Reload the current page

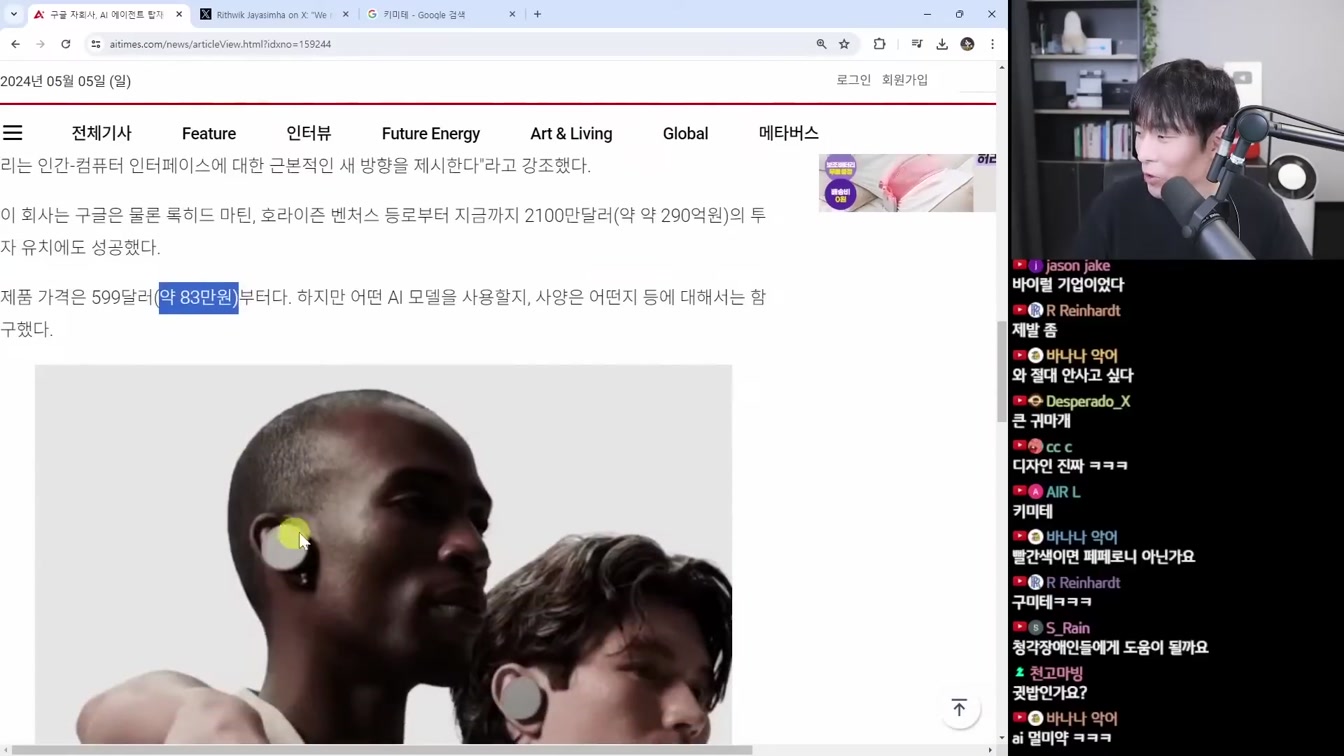[x=66, y=44]
